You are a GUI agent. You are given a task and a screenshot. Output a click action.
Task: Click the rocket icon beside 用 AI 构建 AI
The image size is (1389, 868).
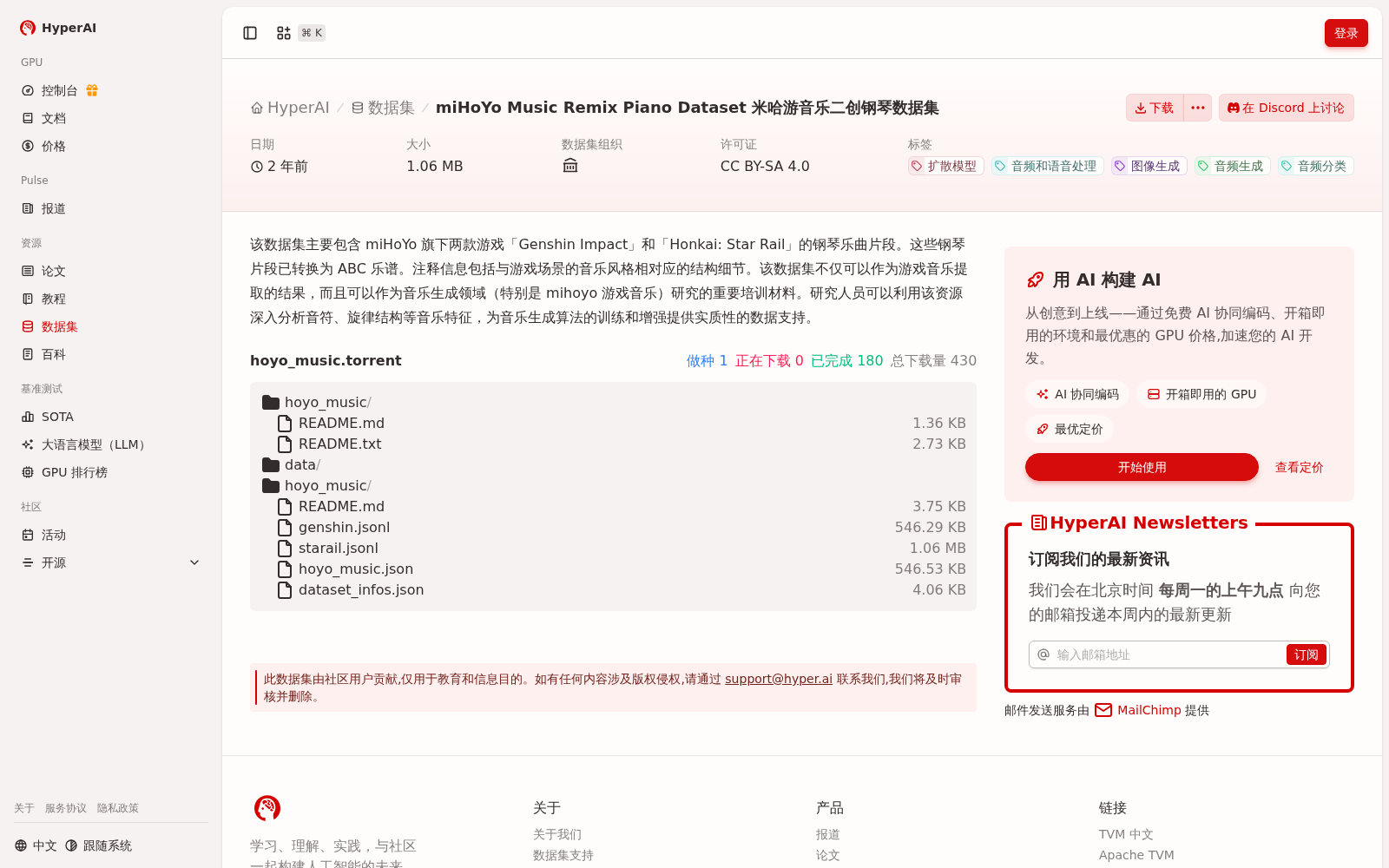(1036, 279)
